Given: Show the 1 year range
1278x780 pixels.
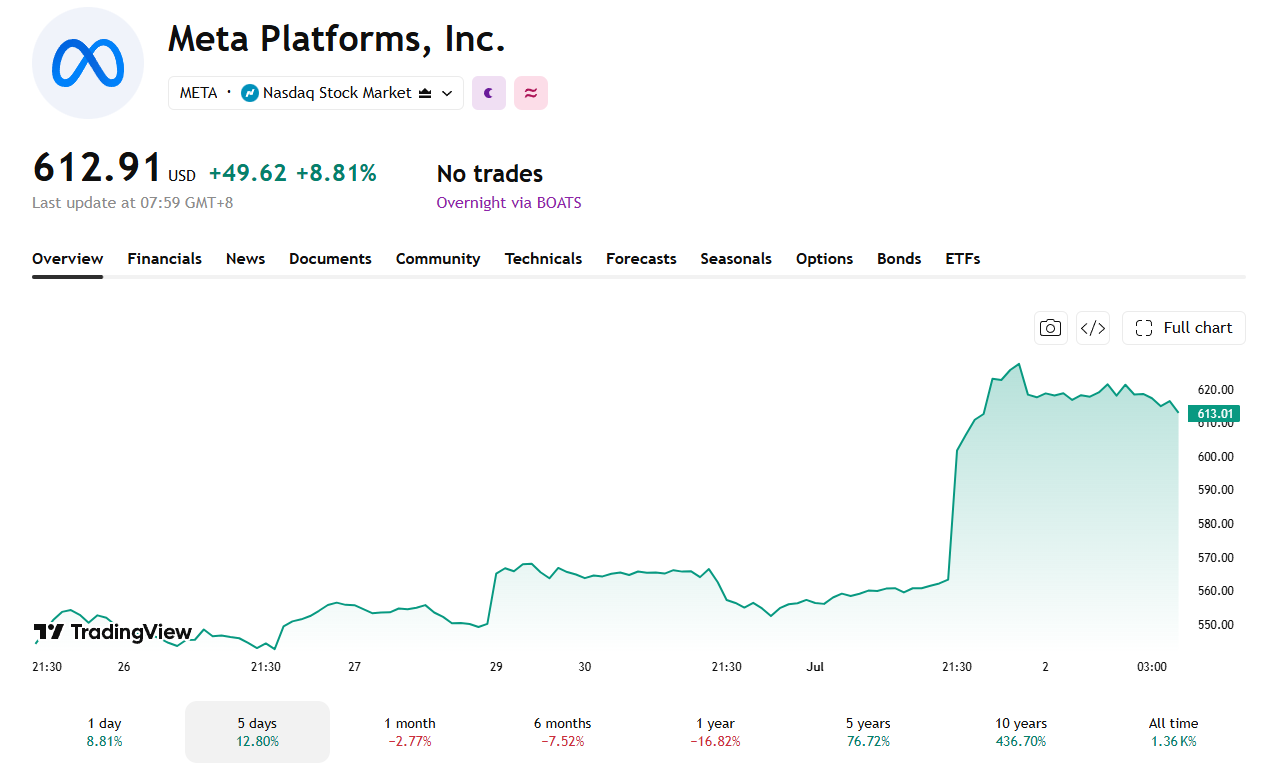Looking at the screenshot, I should point(715,732).
